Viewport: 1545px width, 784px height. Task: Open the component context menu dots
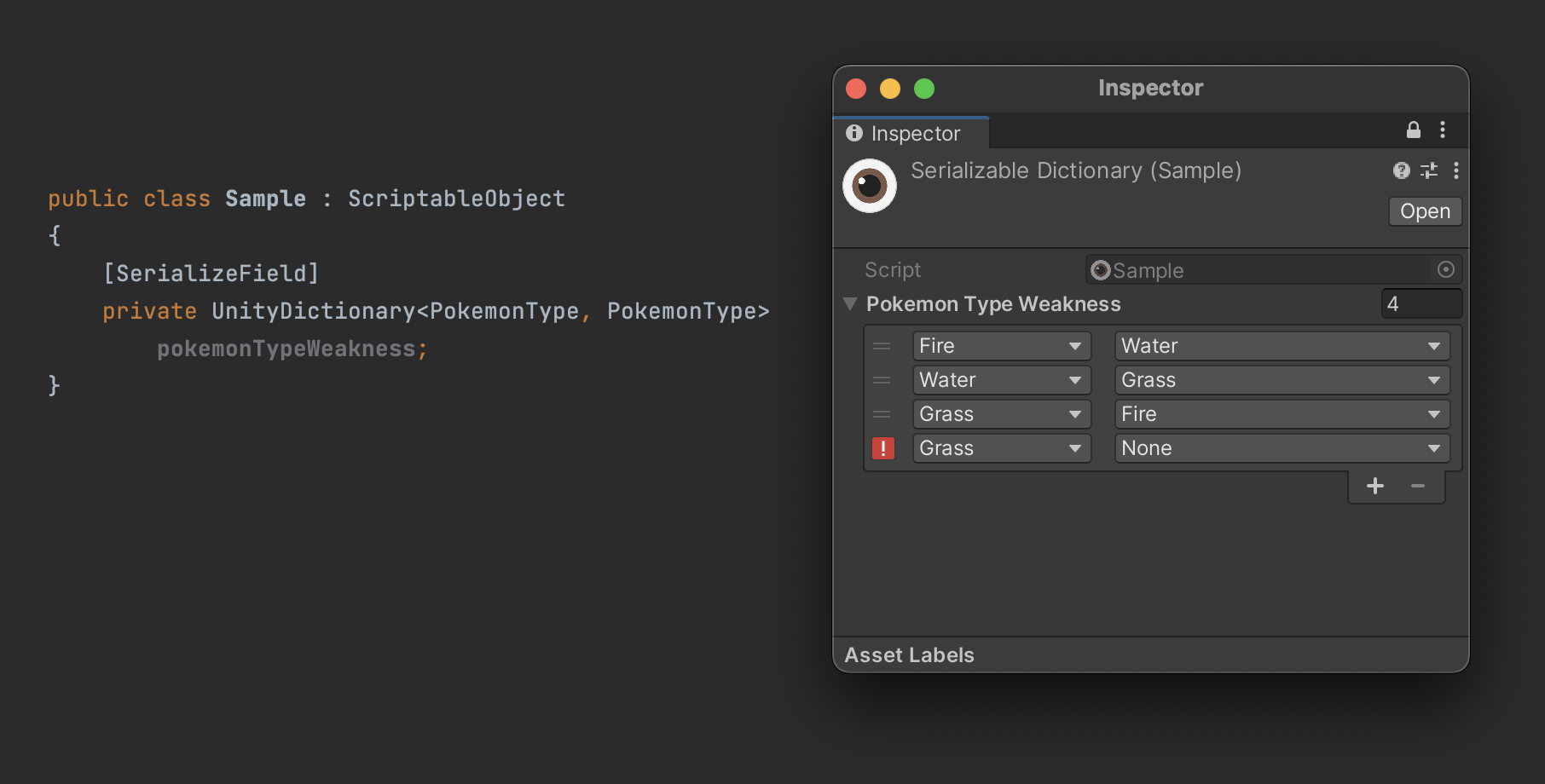(1456, 170)
